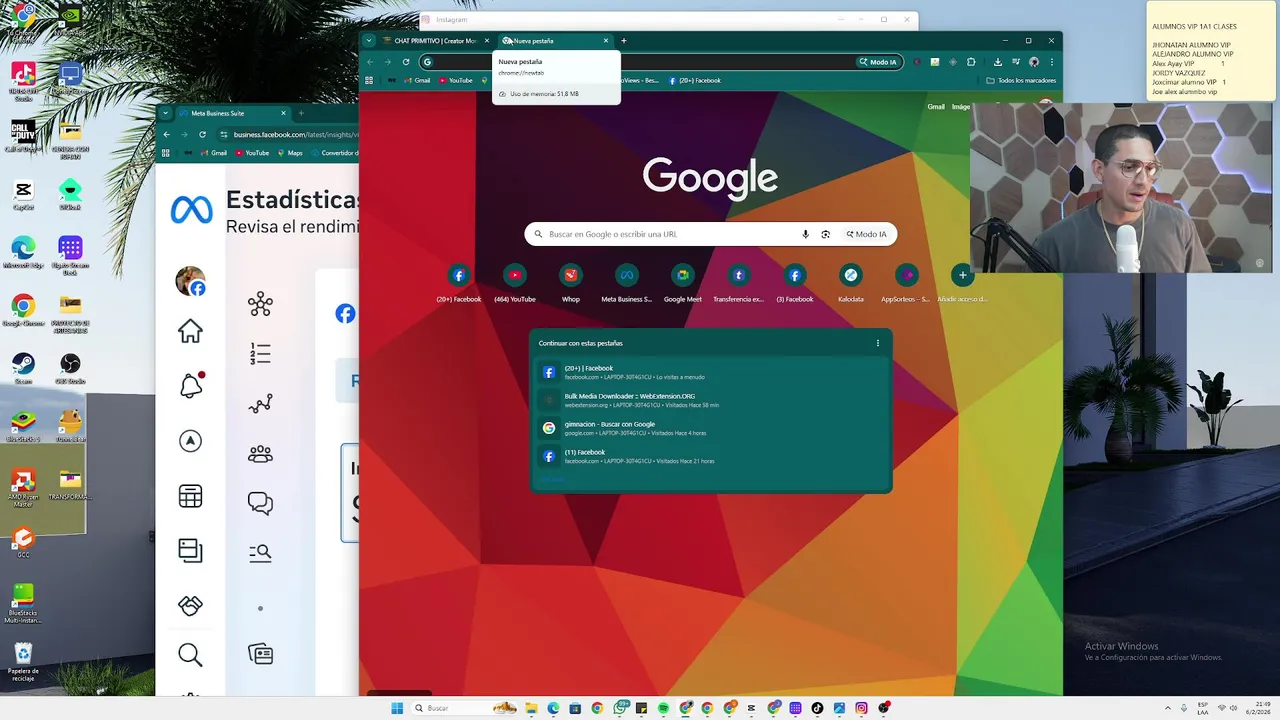Select the trend line icon in insights menu
The height and width of the screenshot is (720, 1280).
pyautogui.click(x=260, y=404)
